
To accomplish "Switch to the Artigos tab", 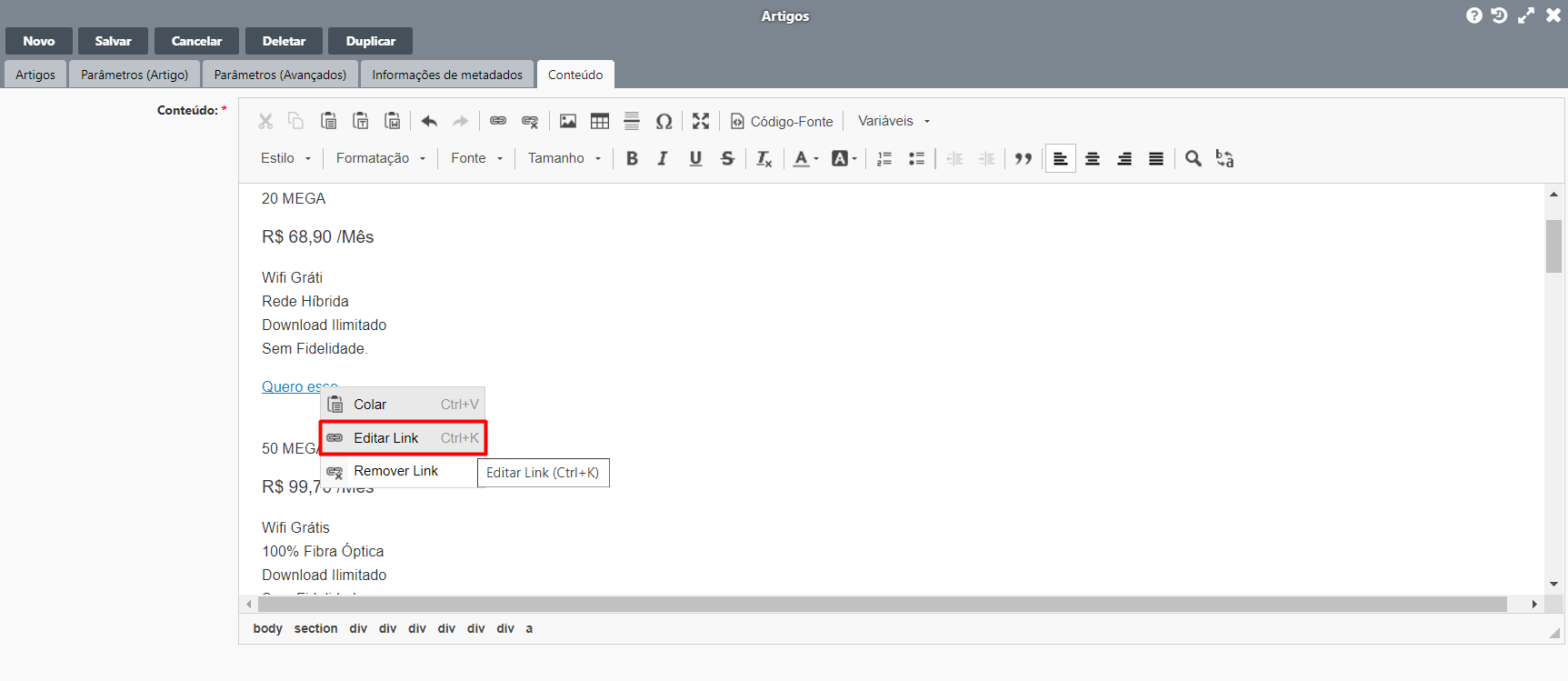I will coord(35,75).
